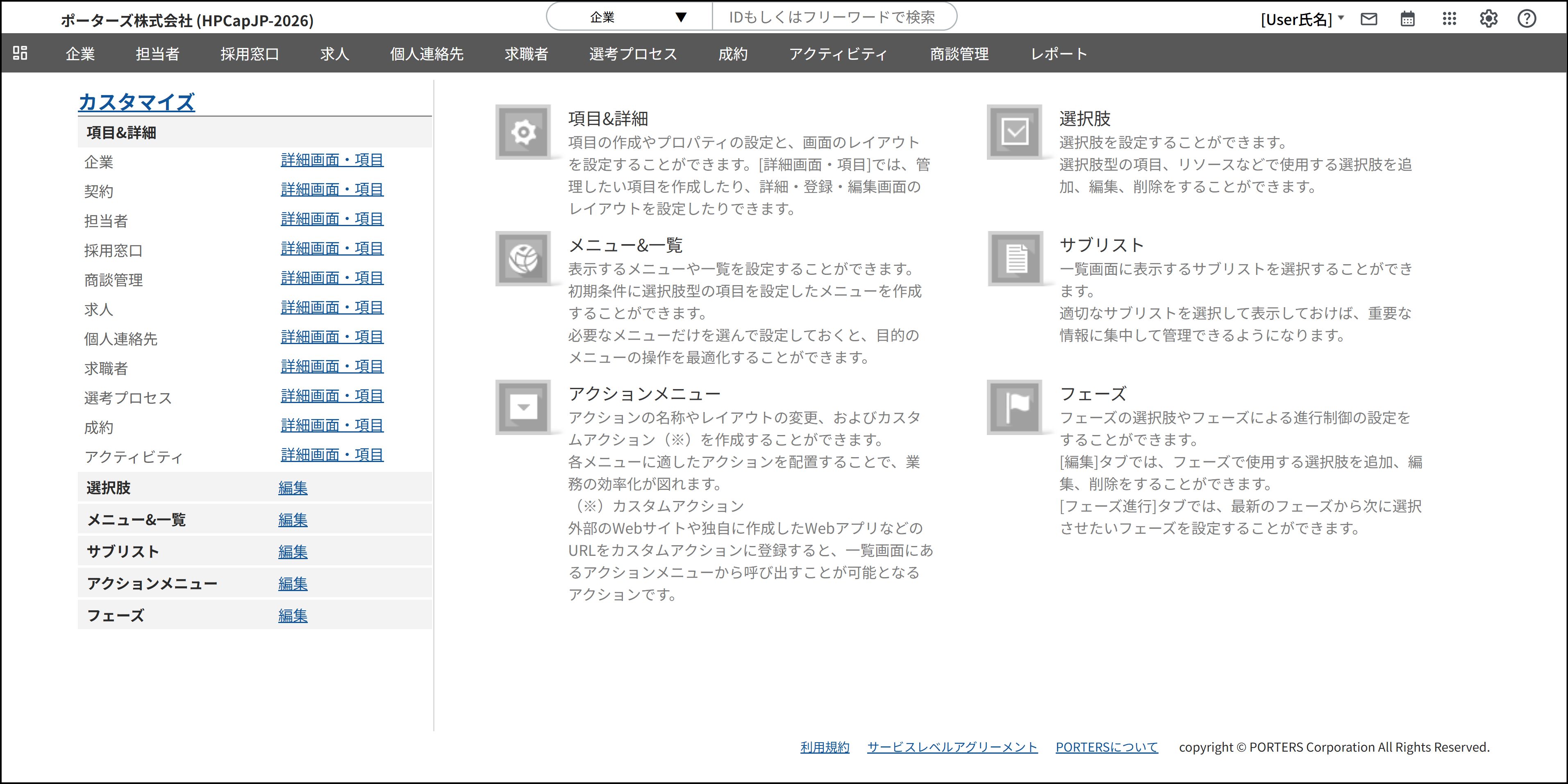Viewport: 1568px width, 784px height.
Task: Click the apps grid icon top right
Action: pyautogui.click(x=1449, y=19)
